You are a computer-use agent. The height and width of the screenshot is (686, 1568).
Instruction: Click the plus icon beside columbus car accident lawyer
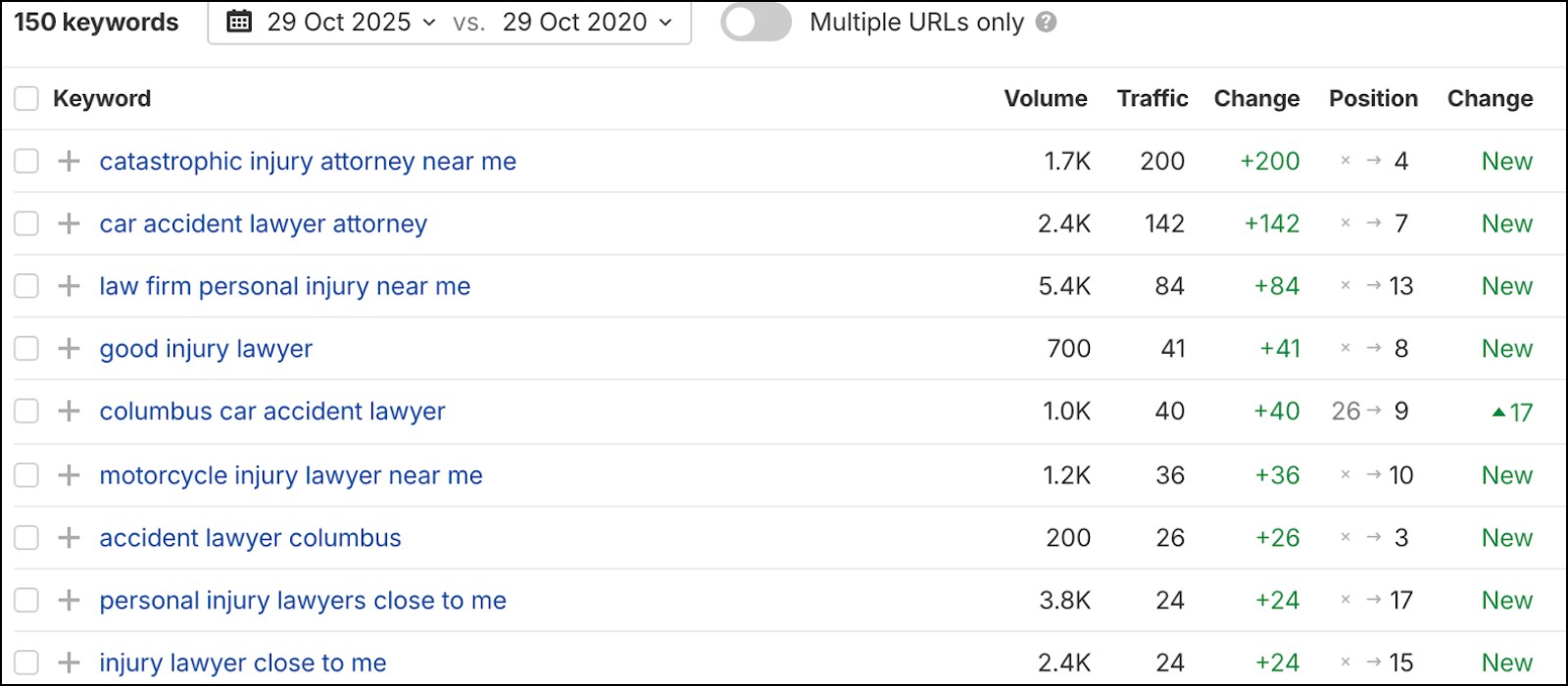(68, 411)
